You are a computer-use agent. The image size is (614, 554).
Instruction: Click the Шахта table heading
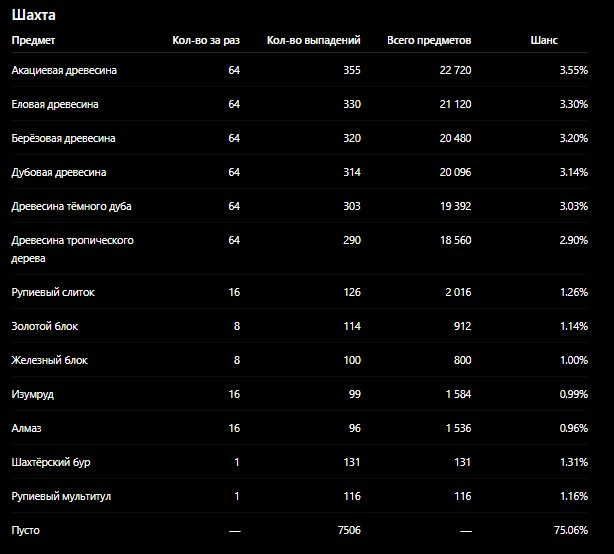click(34, 15)
